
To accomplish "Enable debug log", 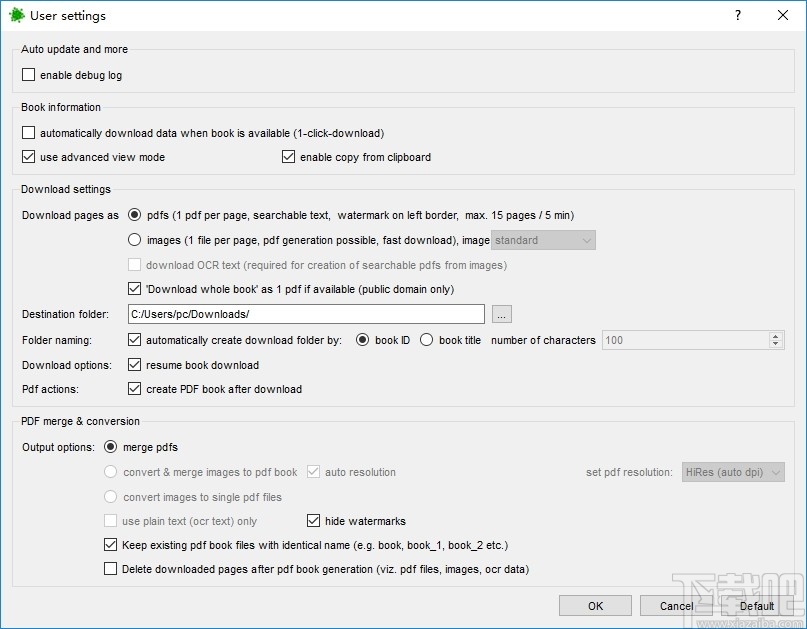I will [x=29, y=74].
